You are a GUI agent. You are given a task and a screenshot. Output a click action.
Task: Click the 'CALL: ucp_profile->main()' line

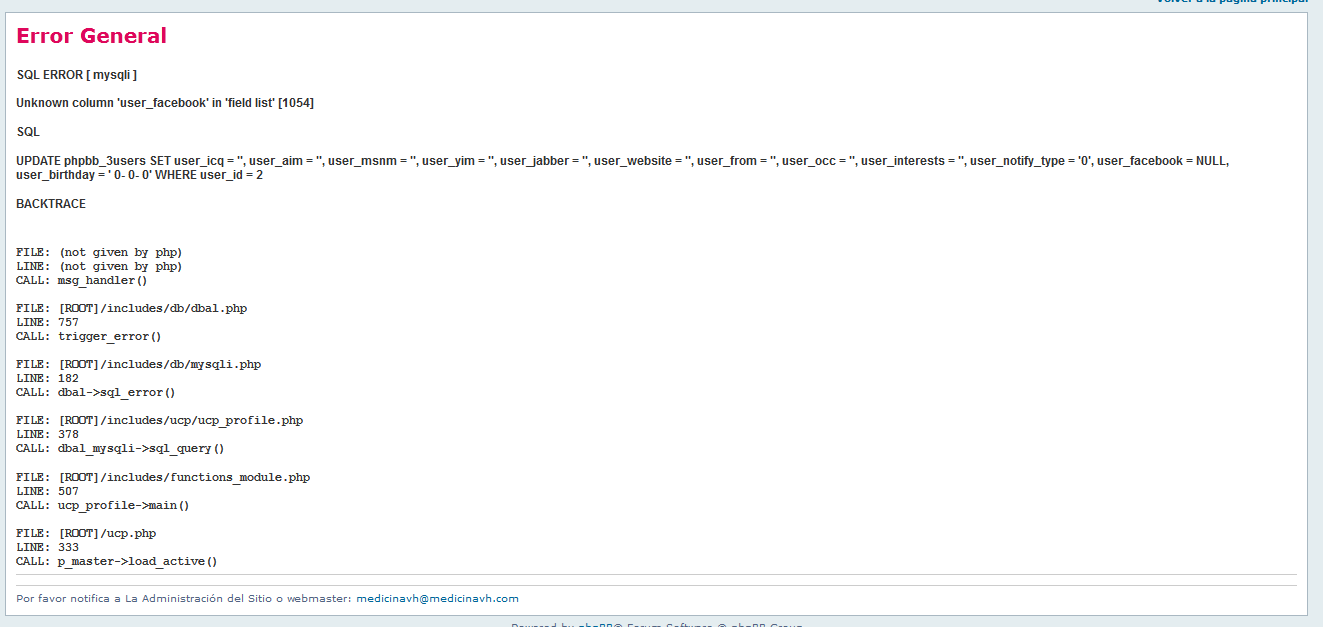click(x=102, y=505)
